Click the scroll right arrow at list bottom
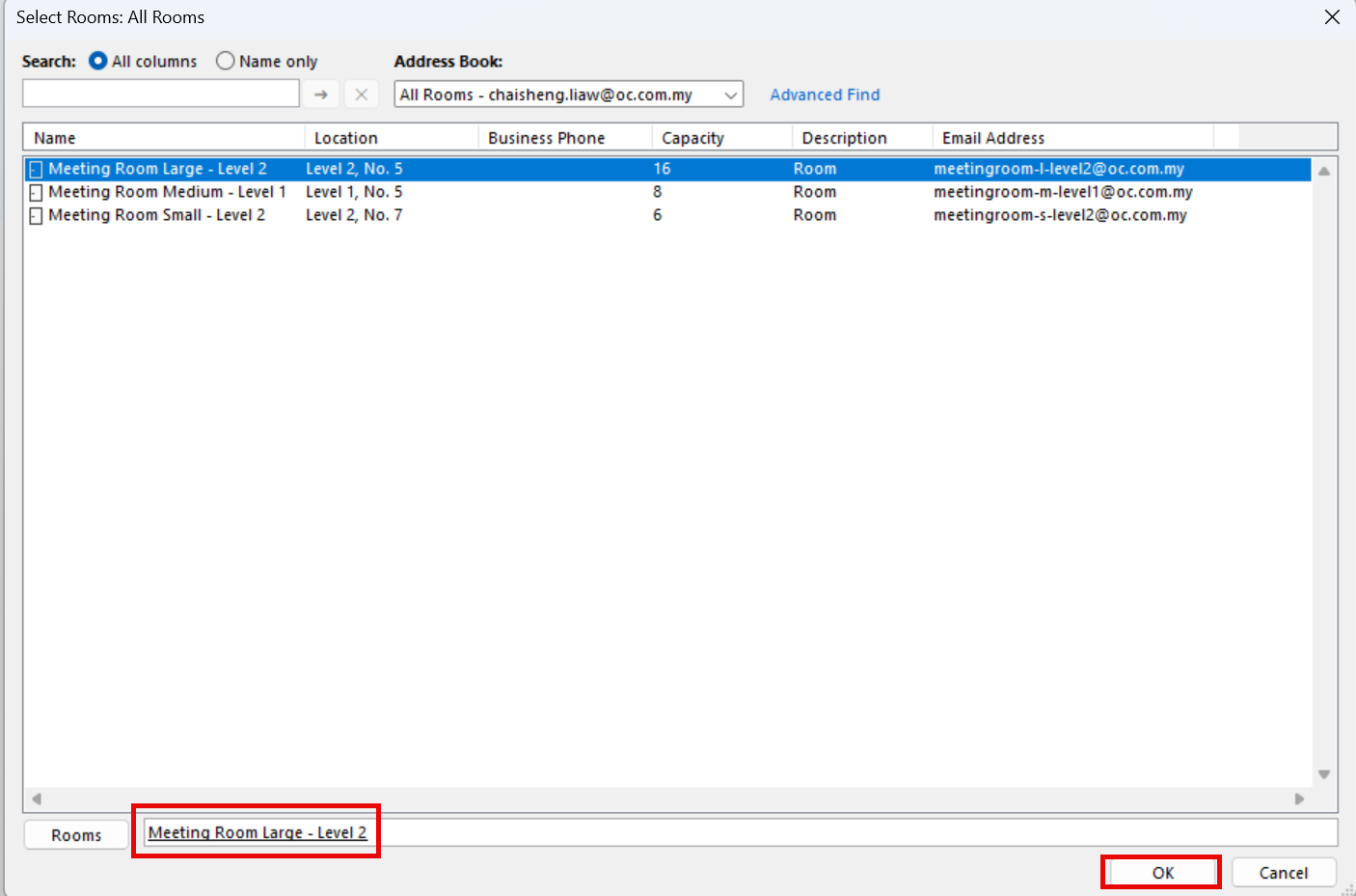Viewport: 1356px width, 896px height. [x=1299, y=799]
